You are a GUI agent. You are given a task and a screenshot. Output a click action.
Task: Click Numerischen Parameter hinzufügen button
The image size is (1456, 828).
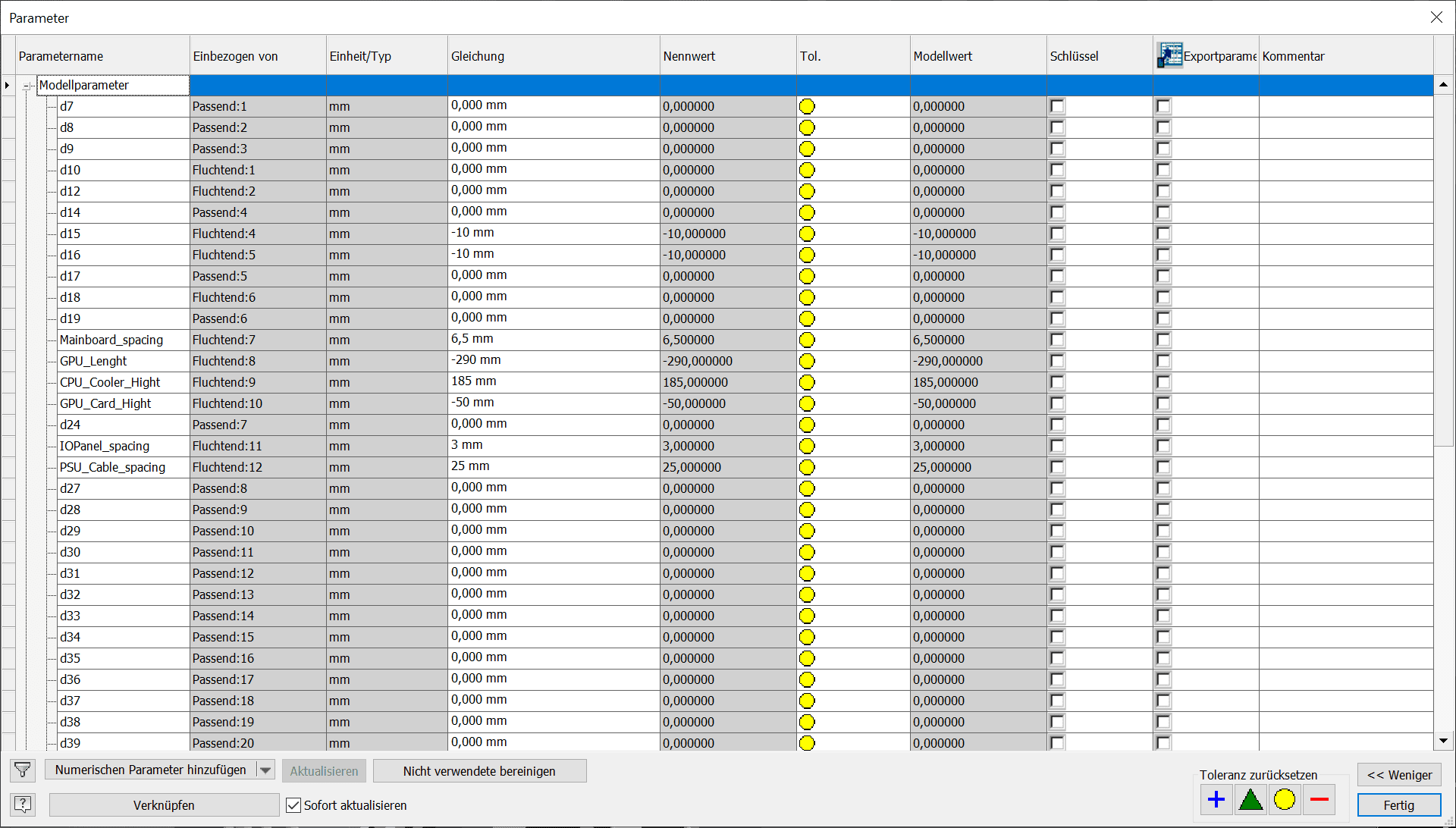(x=151, y=770)
